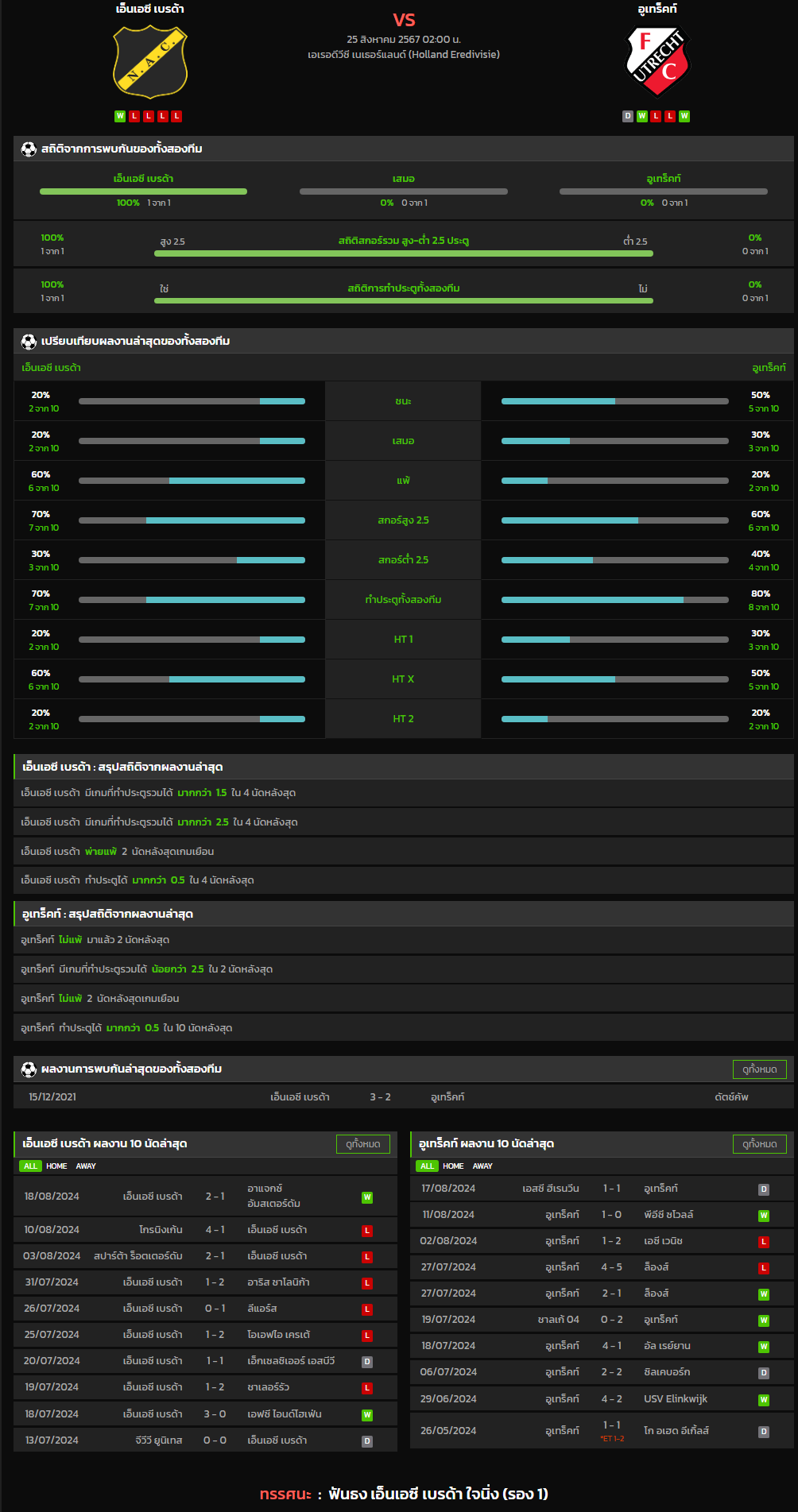798x1512 pixels.
Task: Click the HT X label in comparison table
Action: click(x=403, y=679)
